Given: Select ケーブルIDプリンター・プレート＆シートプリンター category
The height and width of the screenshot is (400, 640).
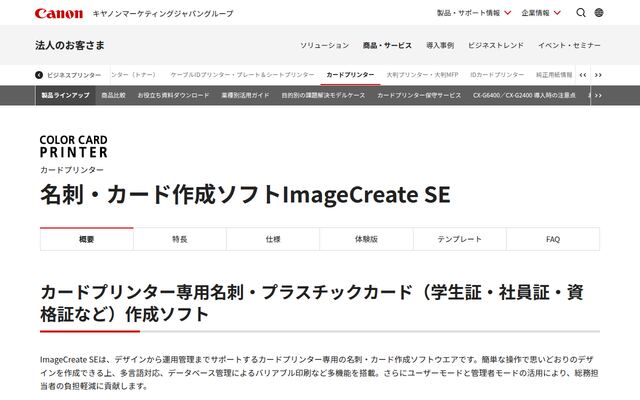Looking at the screenshot, I should click(242, 75).
